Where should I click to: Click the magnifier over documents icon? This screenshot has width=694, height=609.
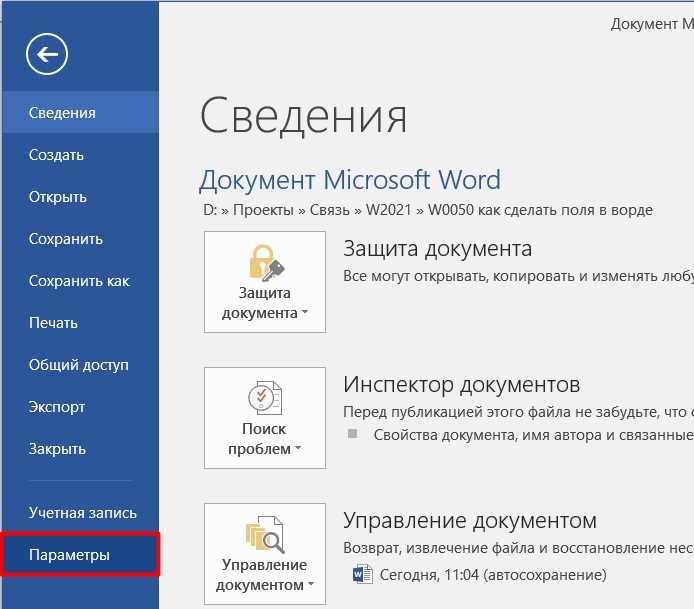point(265,534)
